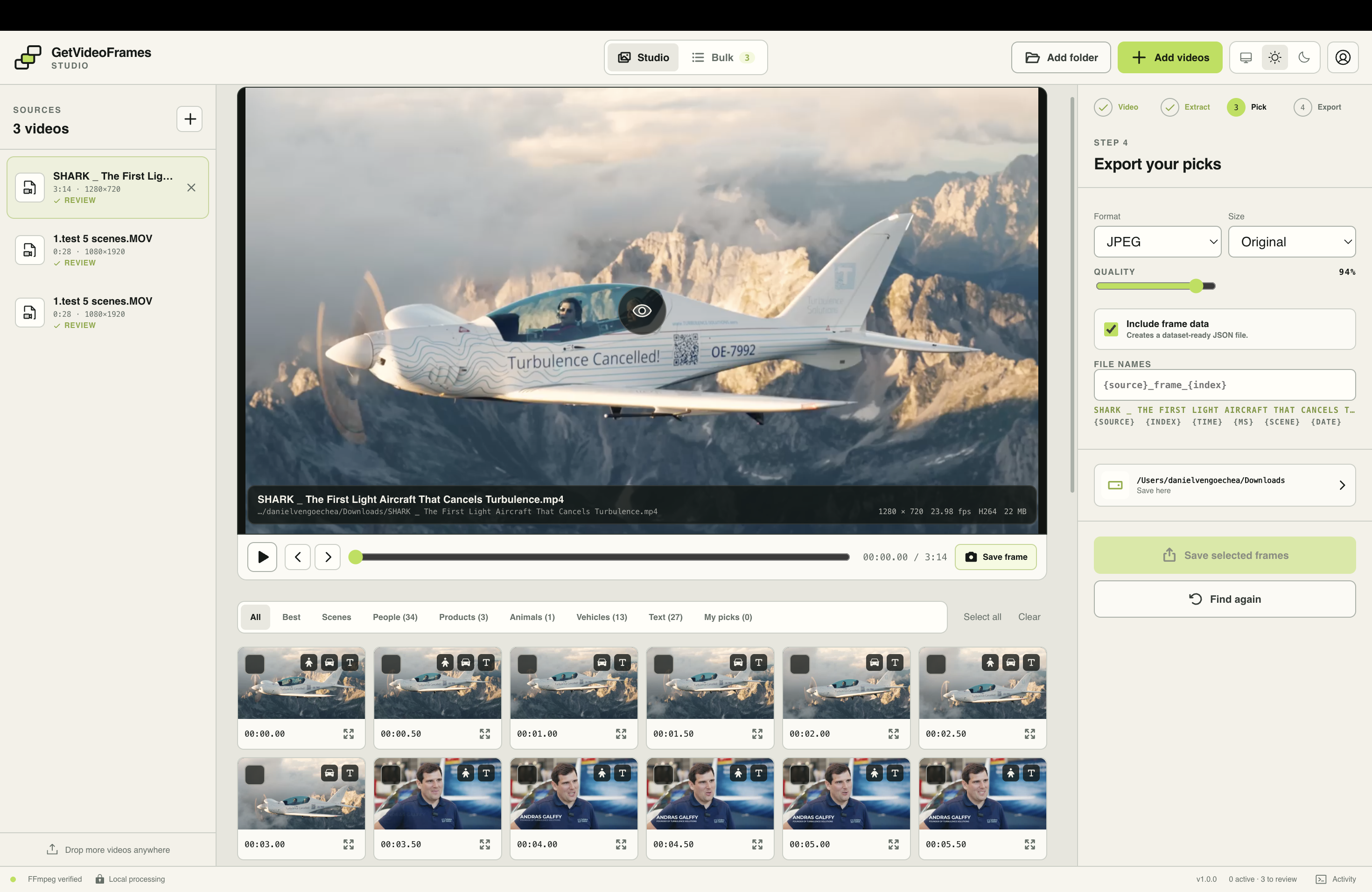Expand the 00:05.50 frame fullscreen

[1029, 844]
